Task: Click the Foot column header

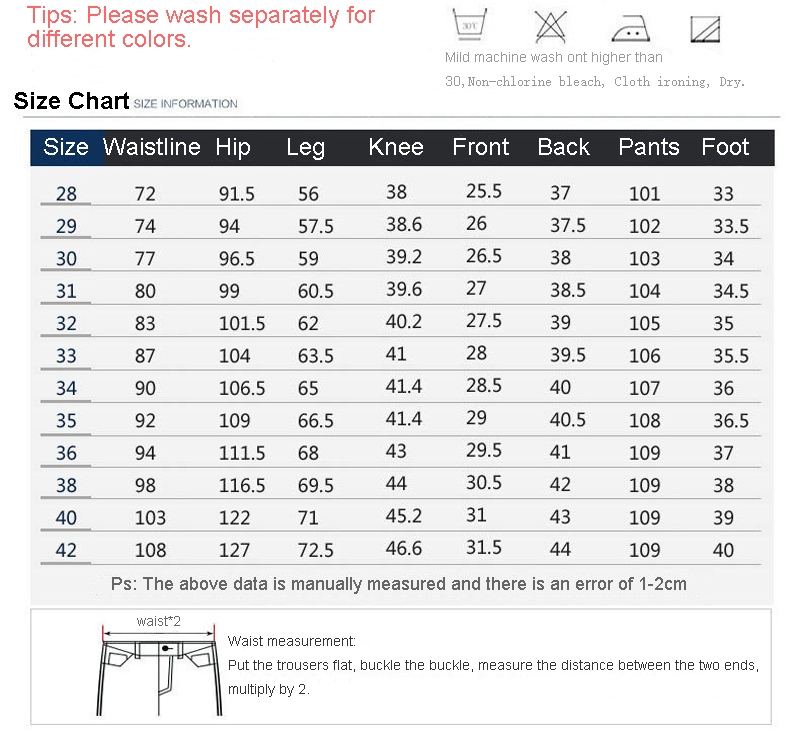Action: pyautogui.click(x=725, y=147)
